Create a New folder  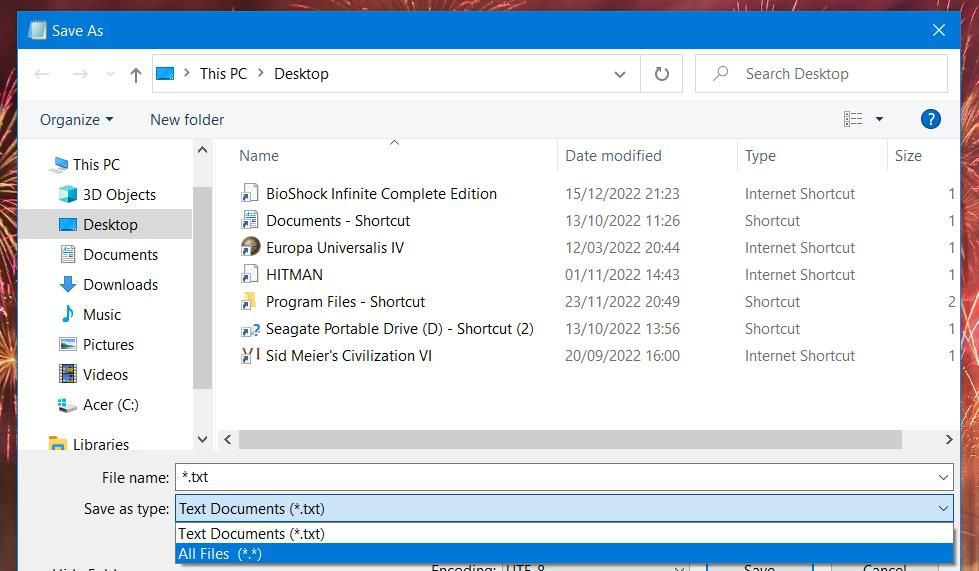(187, 120)
